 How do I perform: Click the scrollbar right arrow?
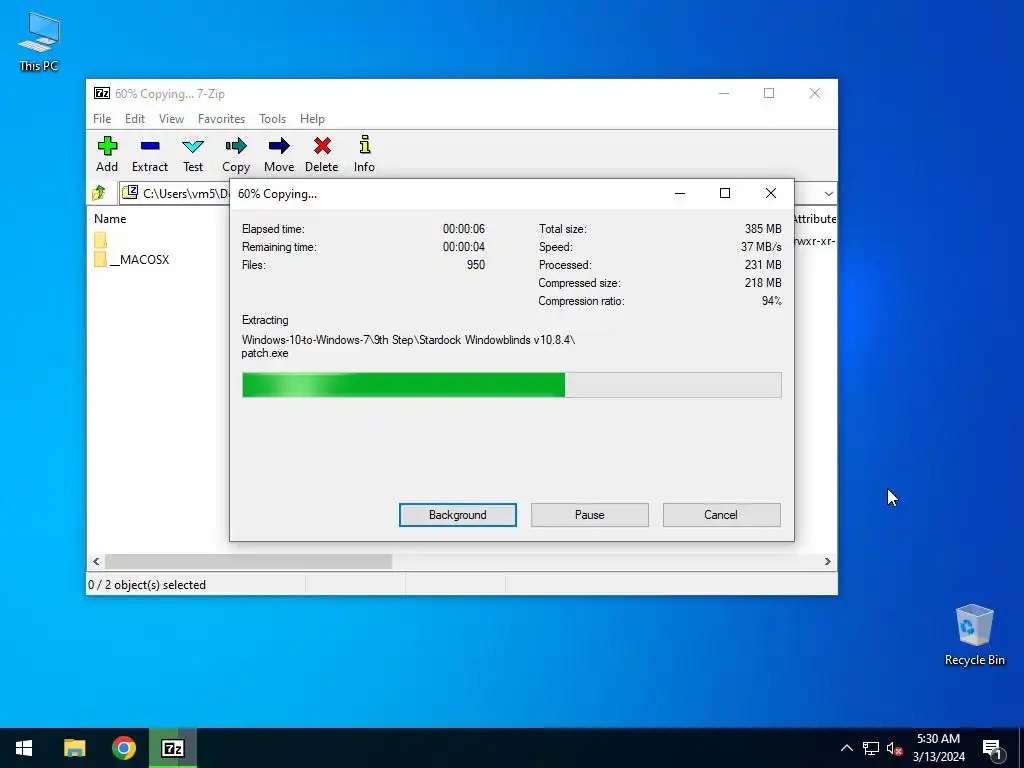pyautogui.click(x=827, y=562)
